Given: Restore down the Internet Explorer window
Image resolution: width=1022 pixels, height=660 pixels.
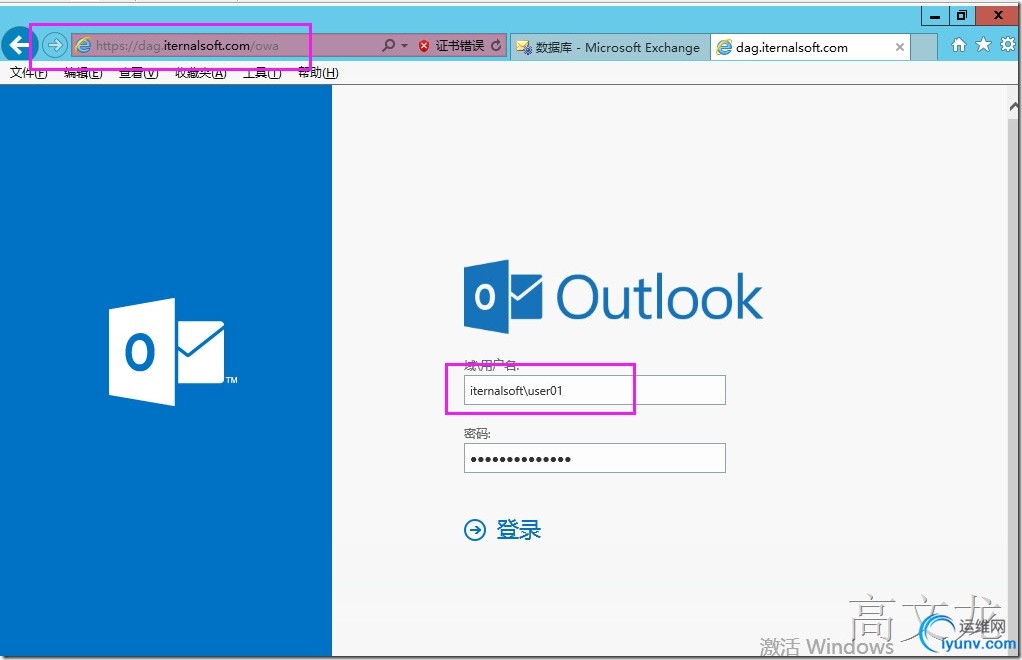Looking at the screenshot, I should tap(961, 16).
